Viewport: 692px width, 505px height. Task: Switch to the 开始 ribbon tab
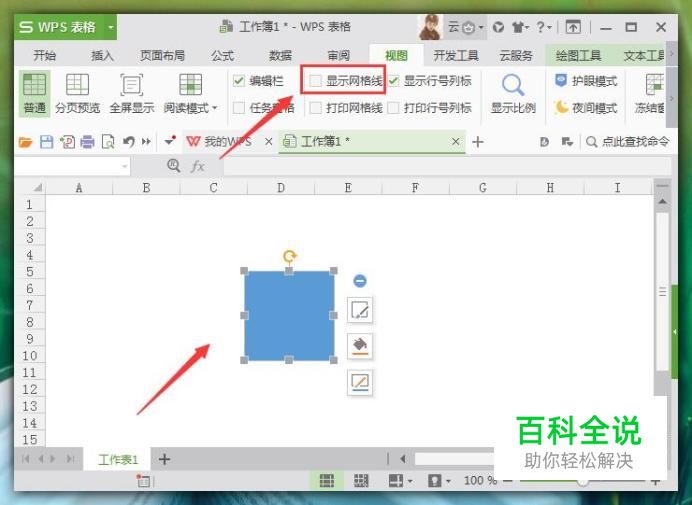coord(44,56)
